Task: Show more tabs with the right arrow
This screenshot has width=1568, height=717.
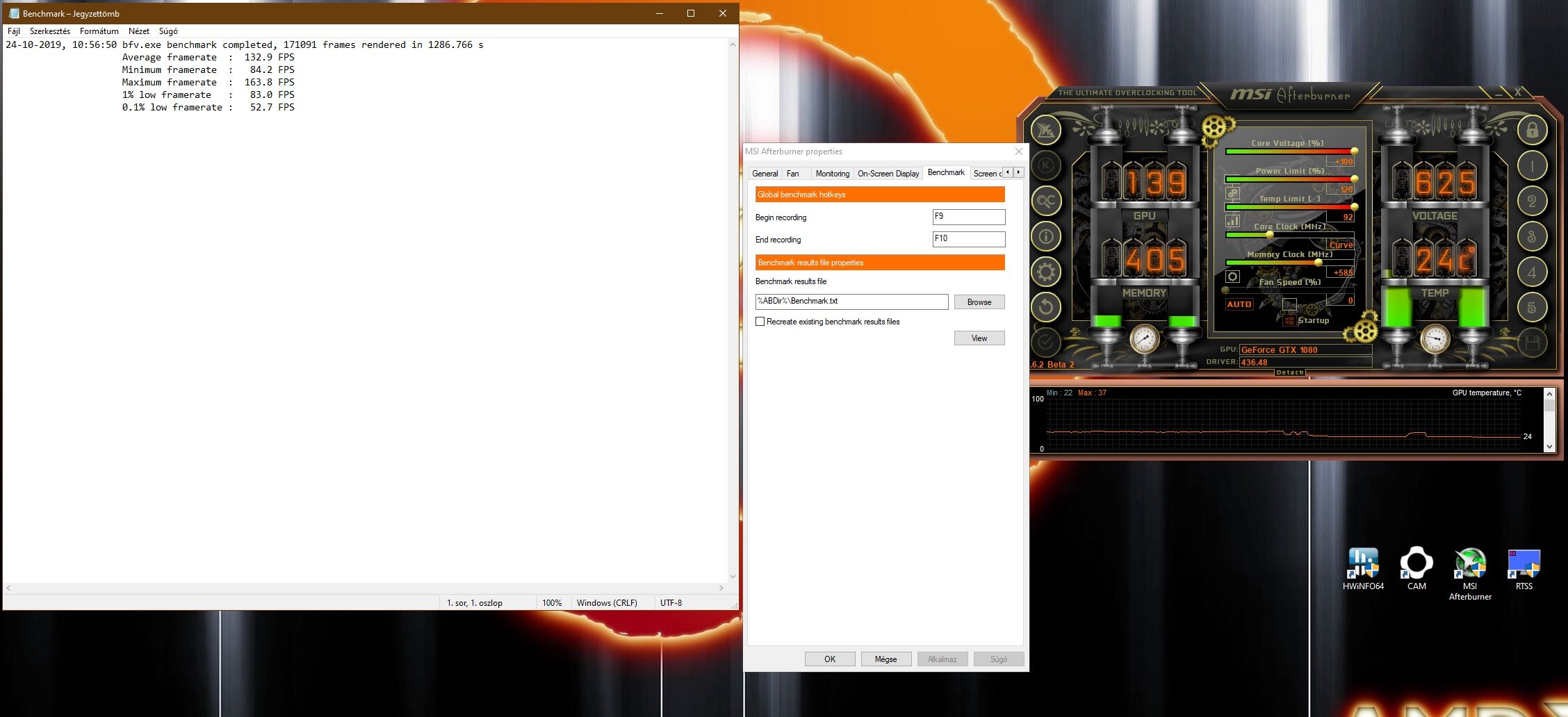Action: coord(1019,172)
